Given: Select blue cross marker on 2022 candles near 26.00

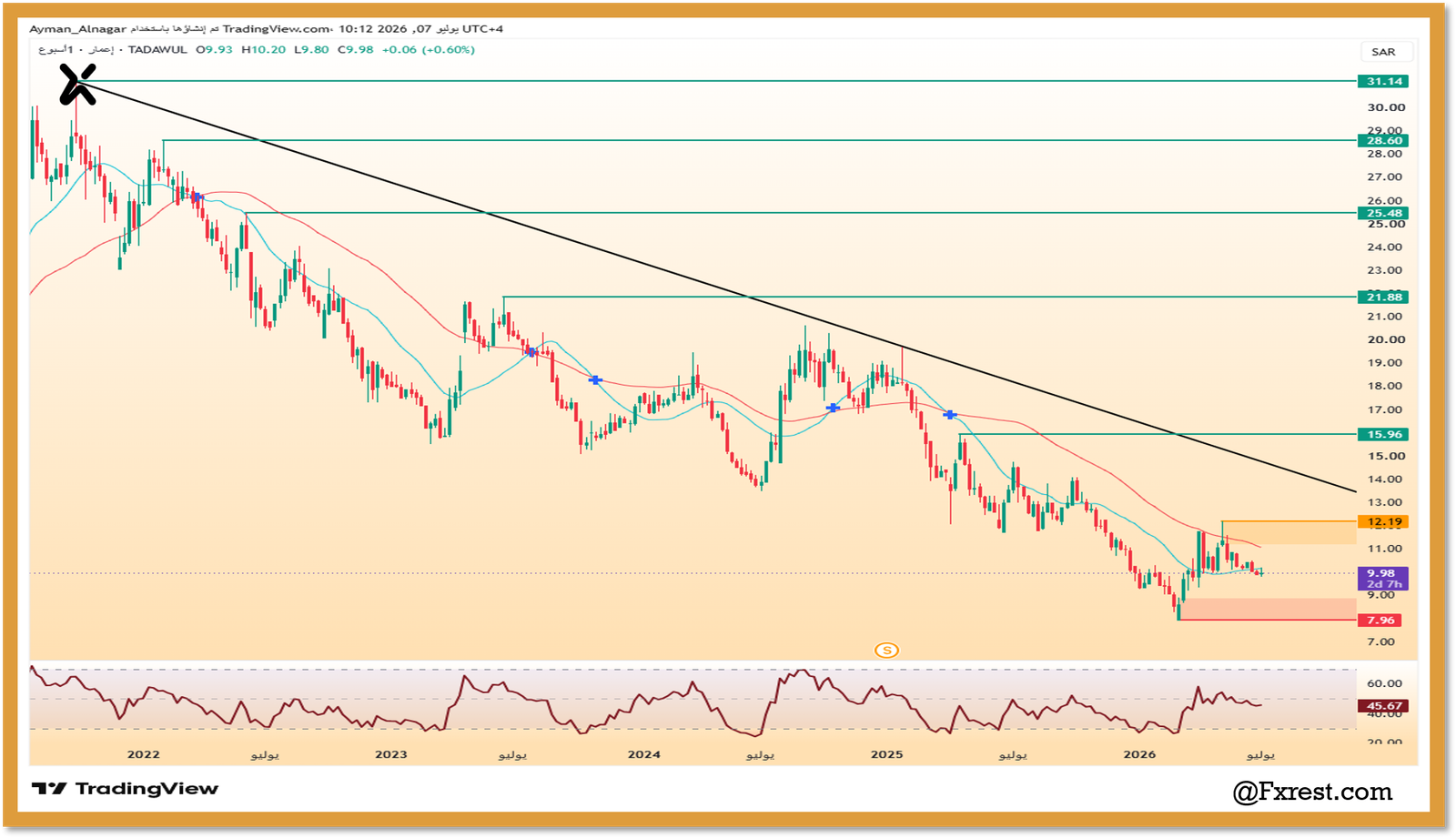Looking at the screenshot, I should (x=196, y=197).
